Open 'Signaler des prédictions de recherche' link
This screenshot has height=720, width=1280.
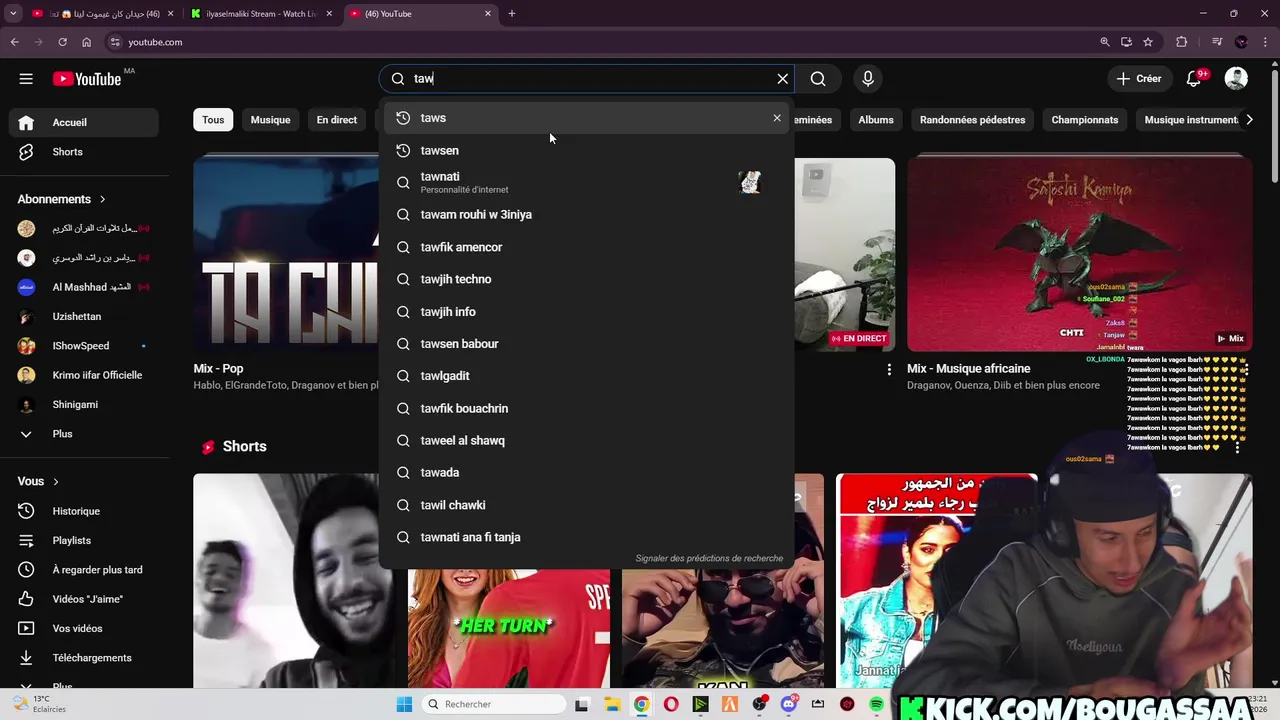[709, 558]
